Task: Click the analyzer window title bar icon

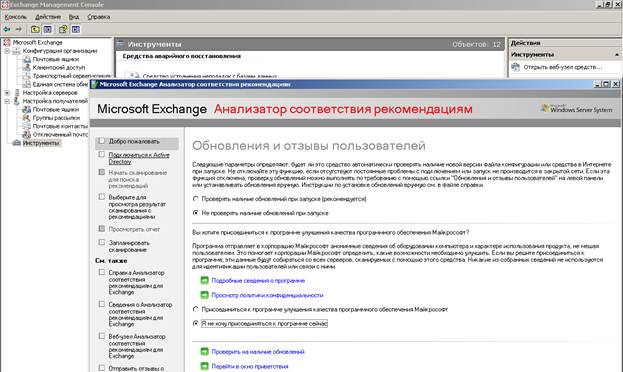Action: pyautogui.click(x=94, y=84)
